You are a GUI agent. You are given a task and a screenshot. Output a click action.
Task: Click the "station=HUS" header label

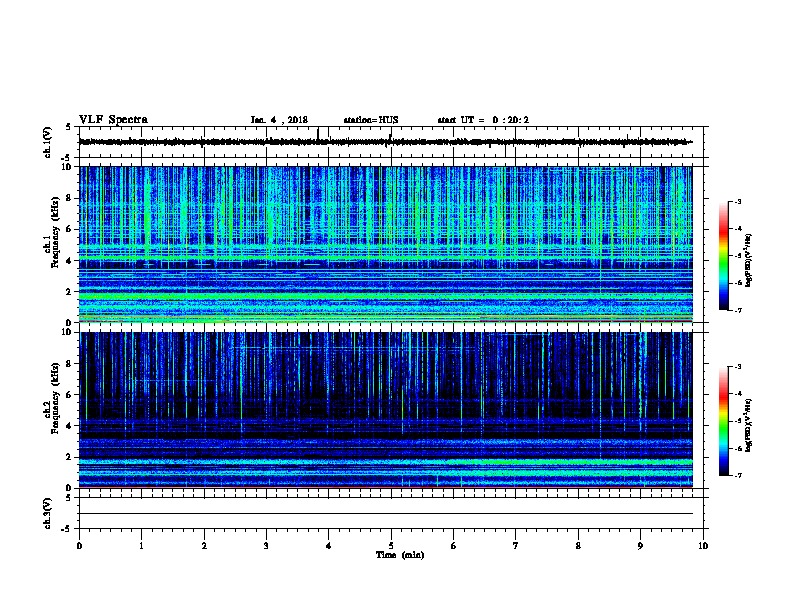(371, 120)
